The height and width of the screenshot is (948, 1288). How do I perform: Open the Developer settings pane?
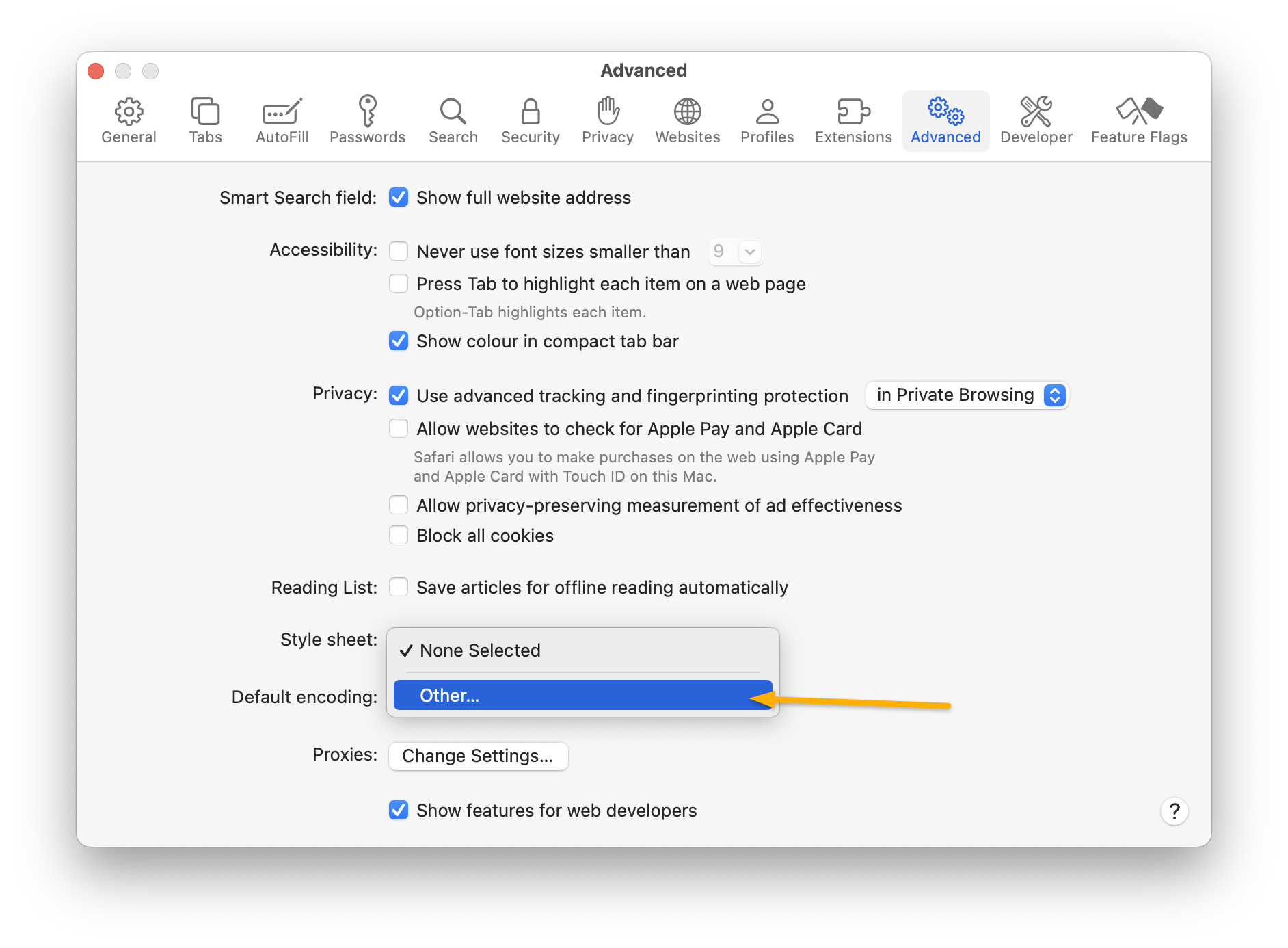coord(1036,121)
